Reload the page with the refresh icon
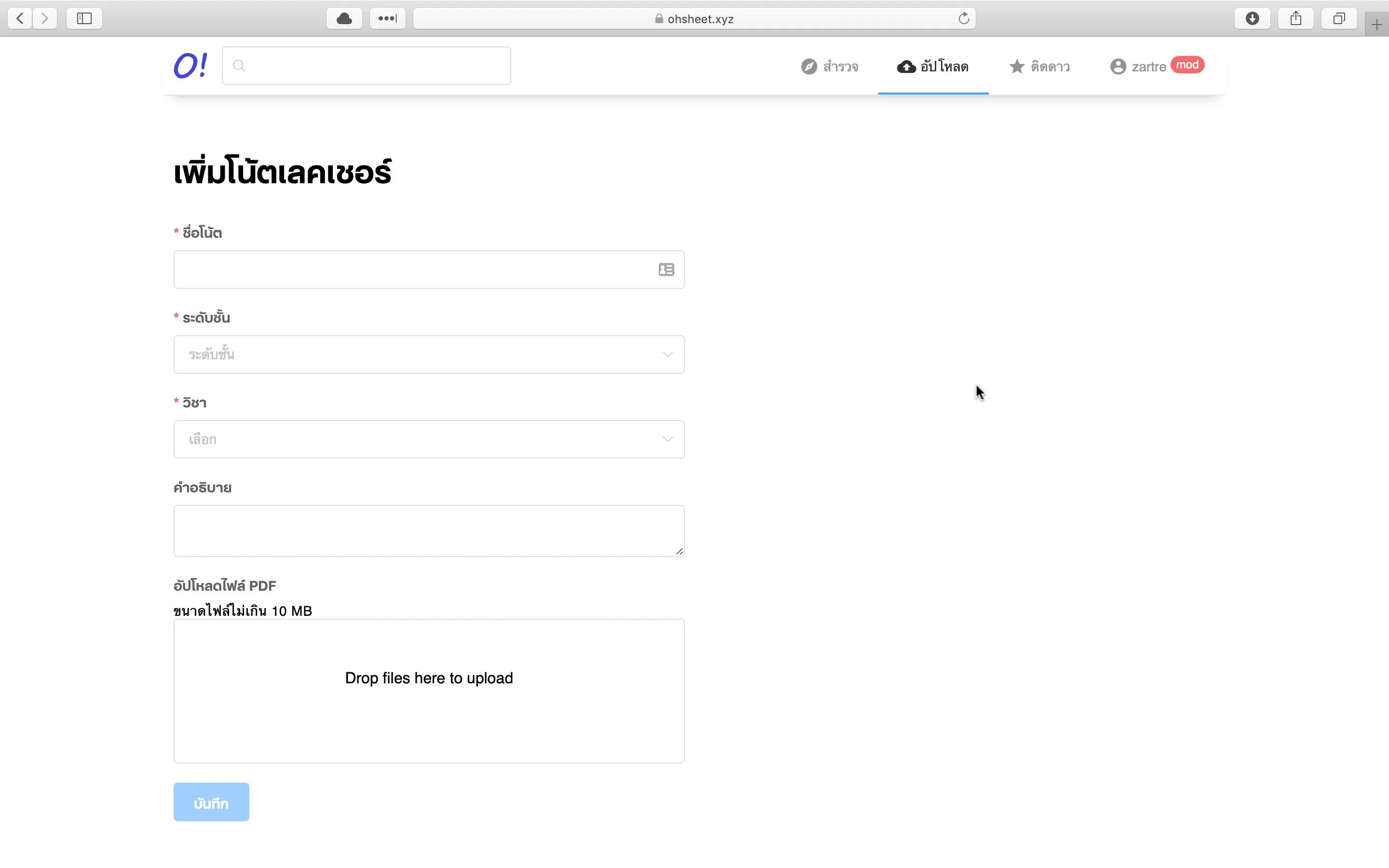1389x868 pixels. 964,18
